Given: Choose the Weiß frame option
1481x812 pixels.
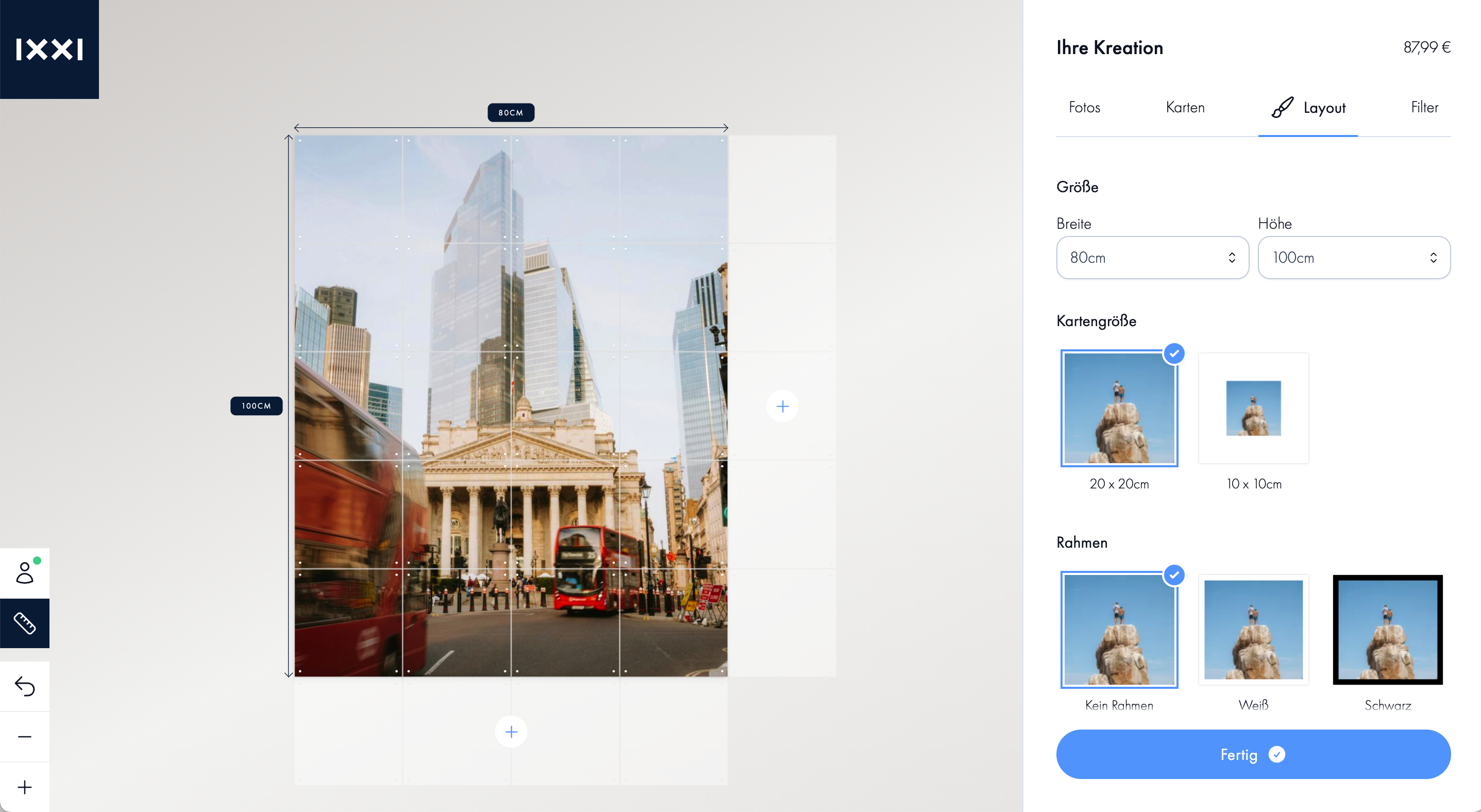Looking at the screenshot, I should point(1253,630).
